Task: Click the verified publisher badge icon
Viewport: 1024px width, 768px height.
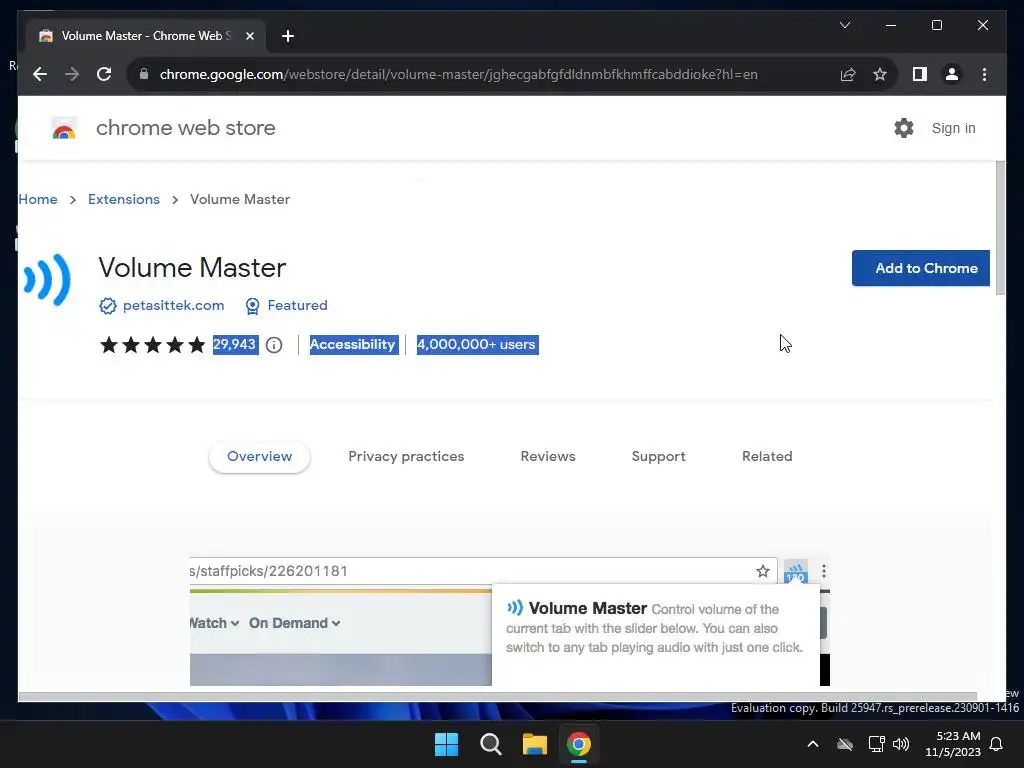Action: point(108,306)
